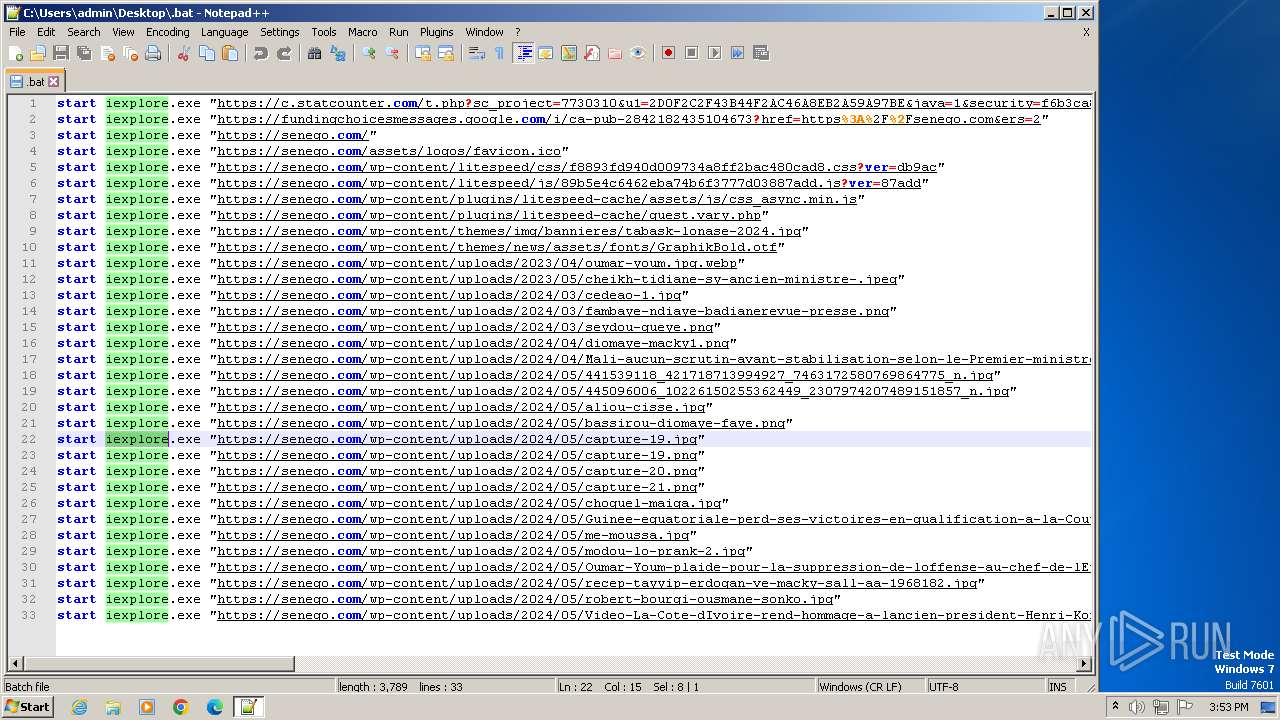
Task: Open the Tools menu
Action: (x=324, y=32)
